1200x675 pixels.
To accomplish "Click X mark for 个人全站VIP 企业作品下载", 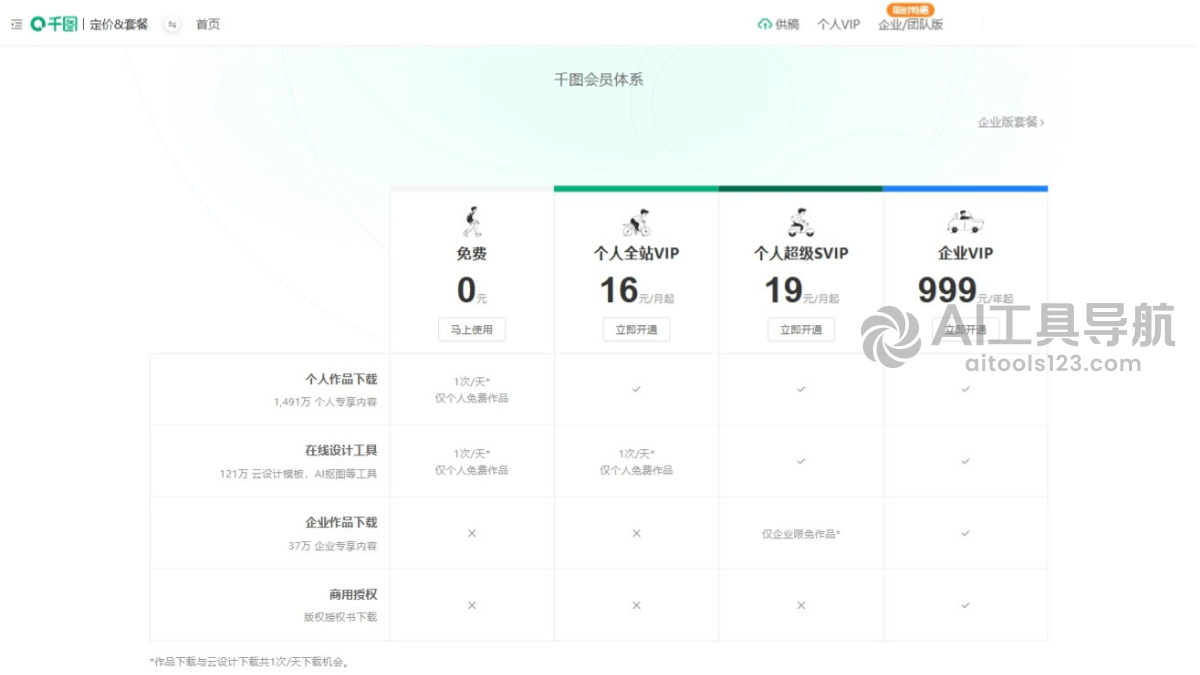I will tap(636, 533).
